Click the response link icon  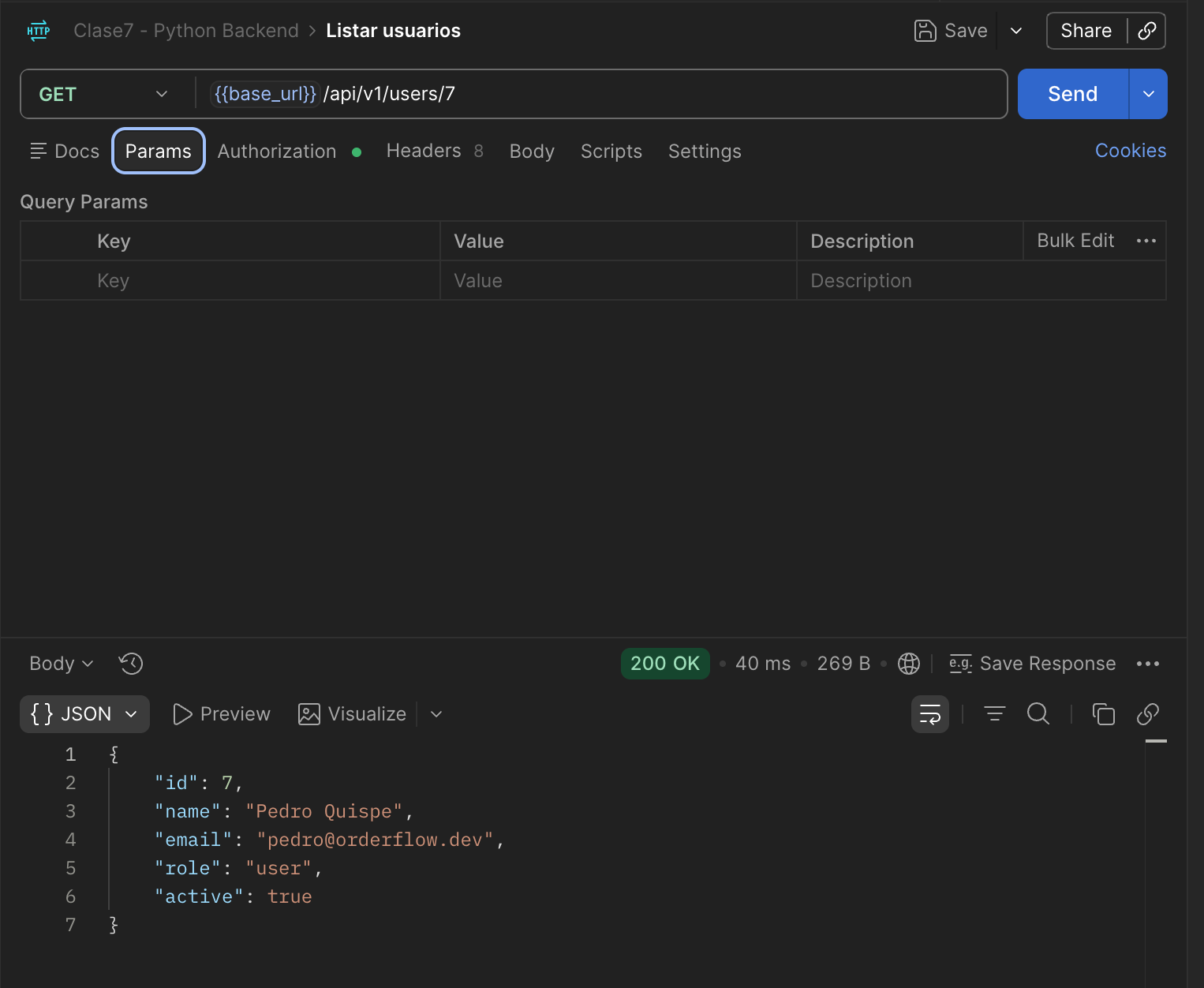pos(1148,714)
